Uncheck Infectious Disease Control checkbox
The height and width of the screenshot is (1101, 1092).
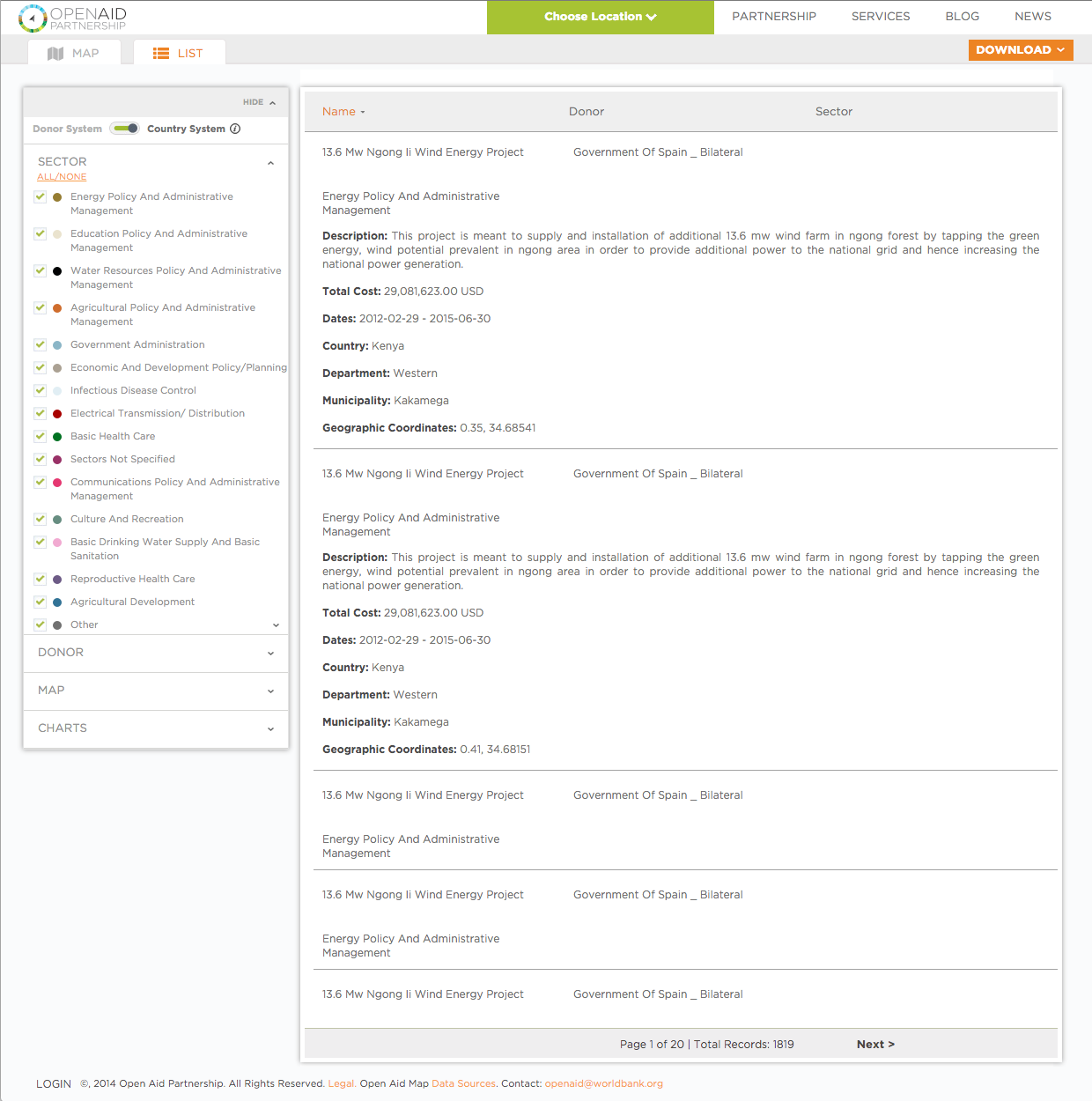41,391
